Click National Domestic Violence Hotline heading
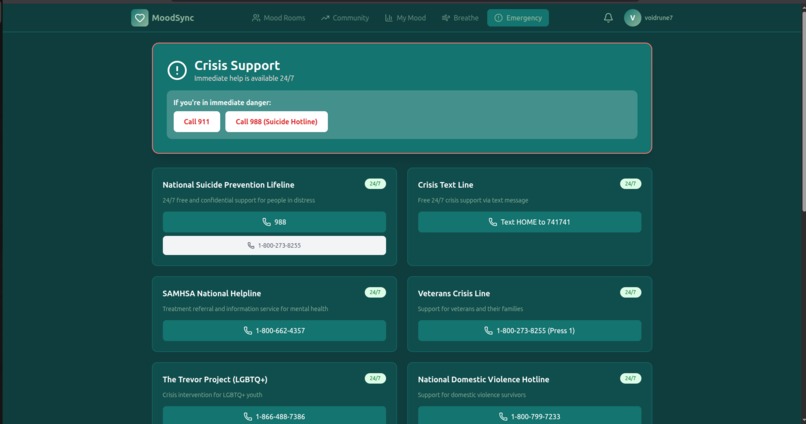Image resolution: width=806 pixels, height=424 pixels. click(483, 379)
